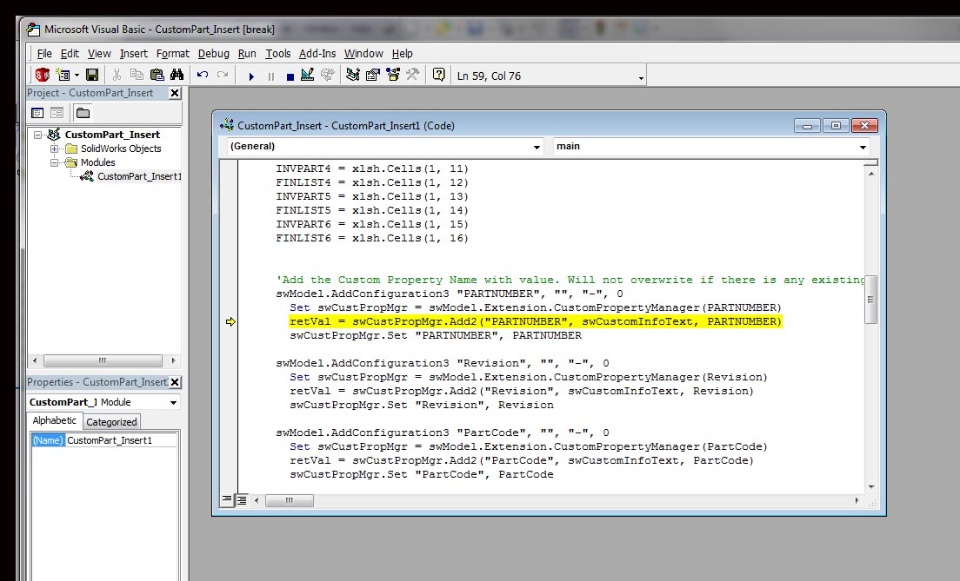Open the Help menu
Image resolution: width=960 pixels, height=581 pixels.
point(402,54)
